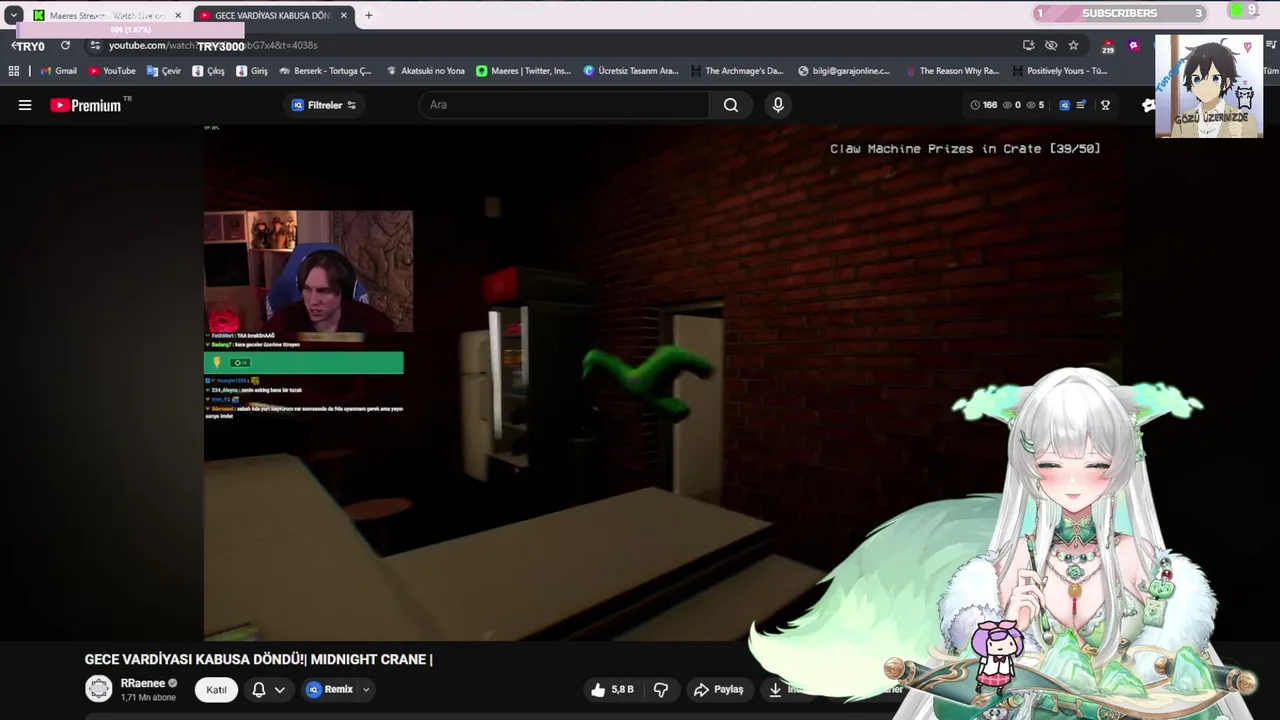Open the Filtreler filter options
1280x720 pixels.
point(324,105)
